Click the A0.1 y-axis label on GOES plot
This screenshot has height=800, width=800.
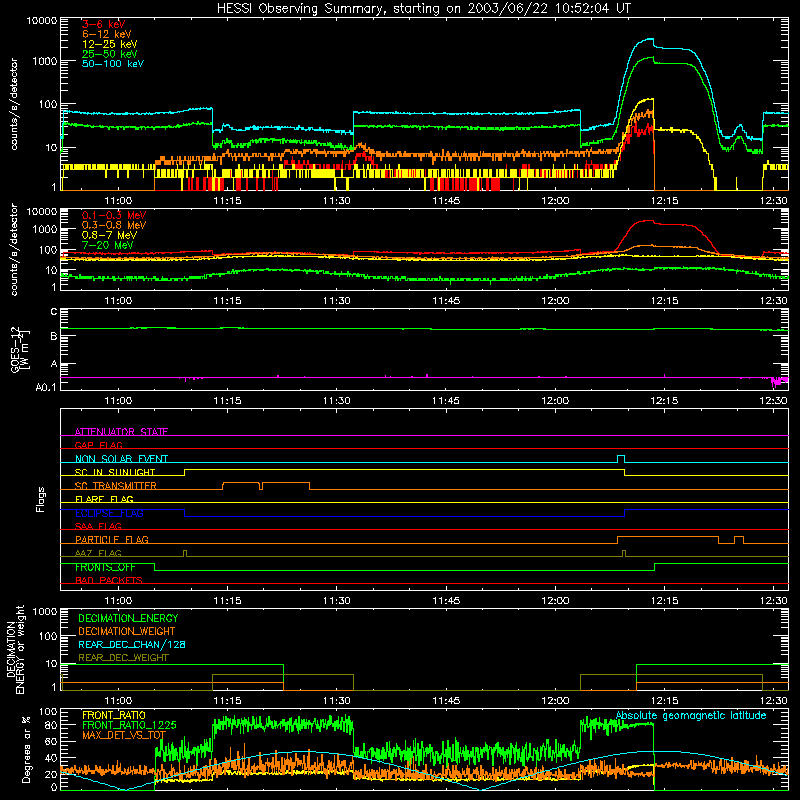(46, 387)
